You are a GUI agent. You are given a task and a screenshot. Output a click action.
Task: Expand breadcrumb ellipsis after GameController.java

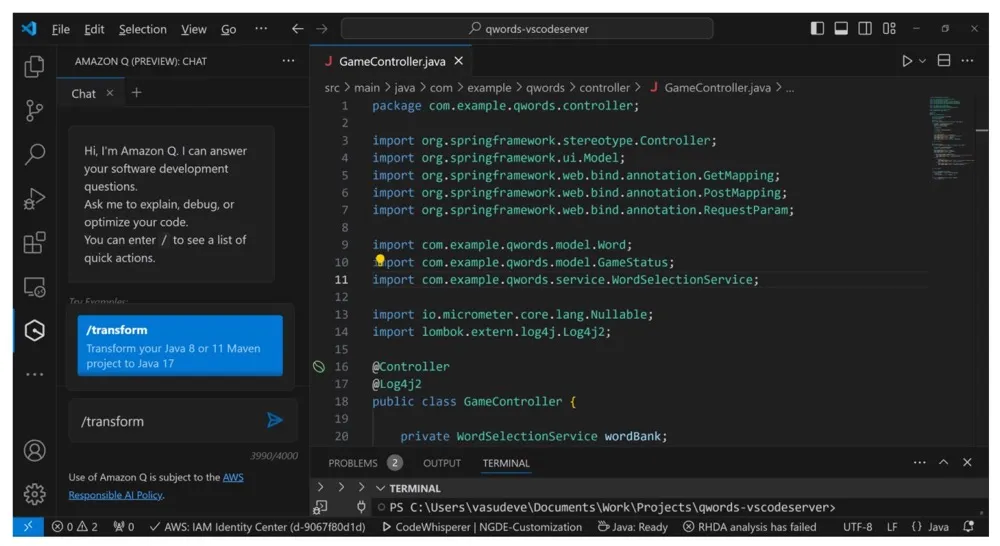(790, 88)
